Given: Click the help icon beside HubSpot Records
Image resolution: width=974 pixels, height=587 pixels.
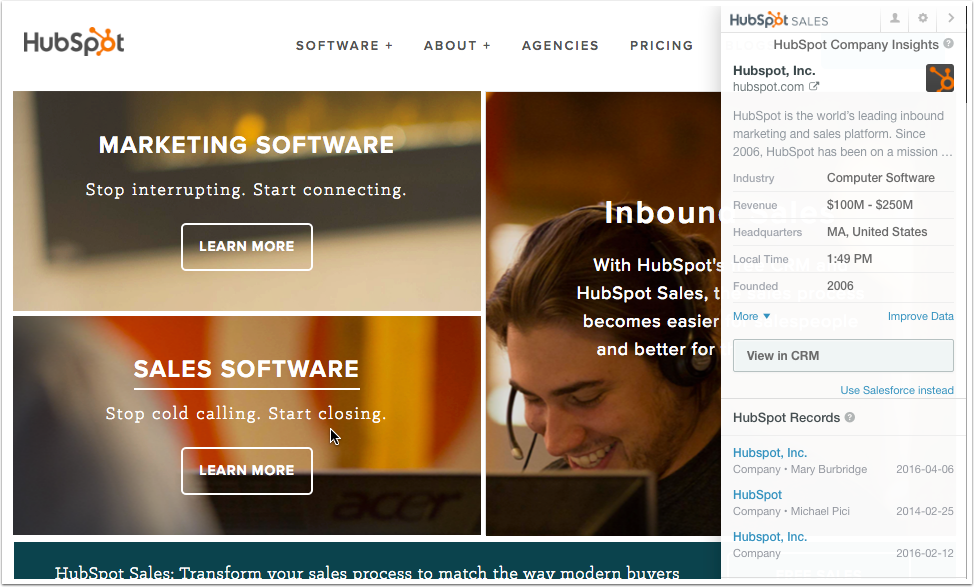Looking at the screenshot, I should tap(850, 417).
